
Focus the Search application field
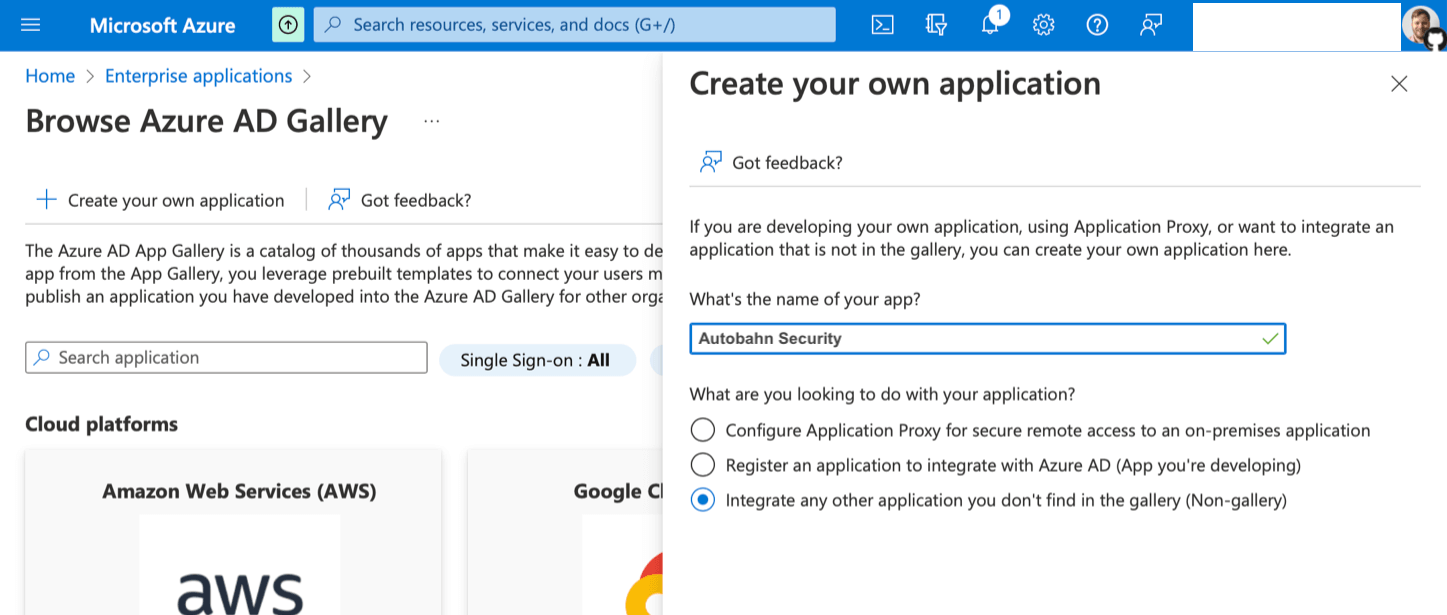tap(226, 357)
